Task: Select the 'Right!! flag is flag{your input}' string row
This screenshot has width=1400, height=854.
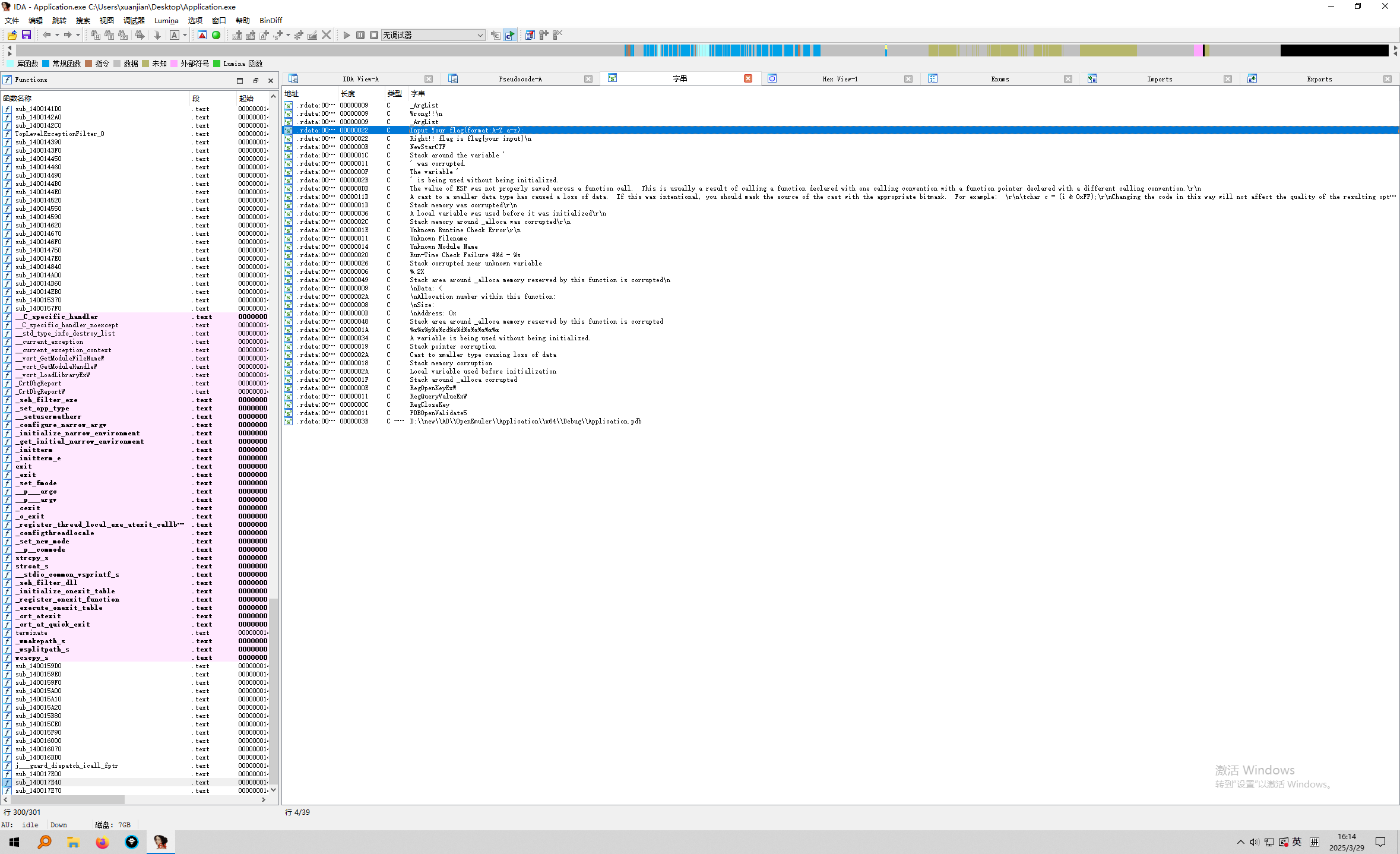Action: [x=470, y=138]
